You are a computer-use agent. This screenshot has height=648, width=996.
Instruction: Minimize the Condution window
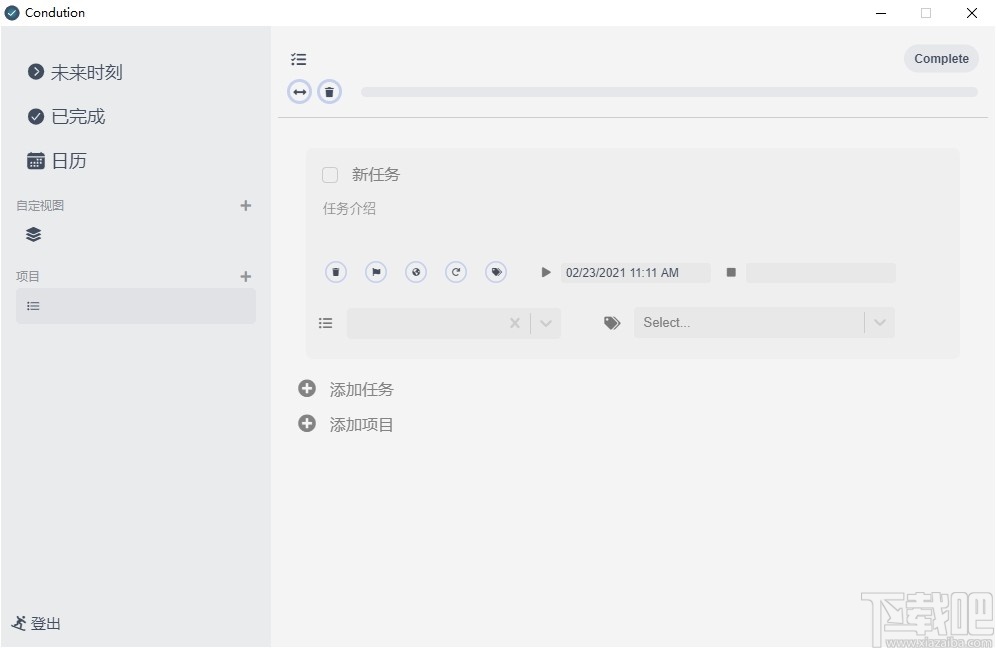tap(881, 13)
